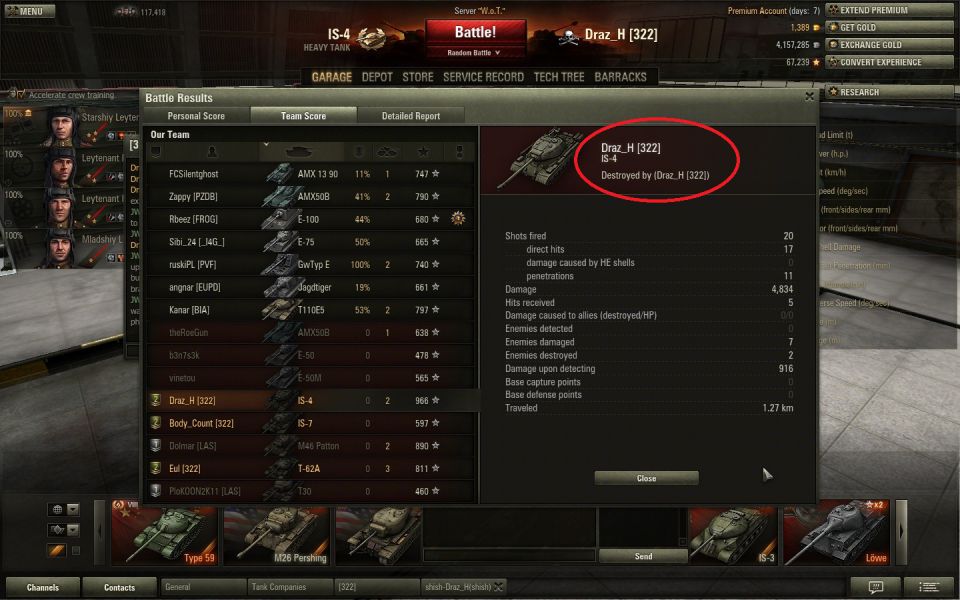960x600 pixels.
Task: Open the nation filter dropdown with globe
Action: (x=64, y=509)
